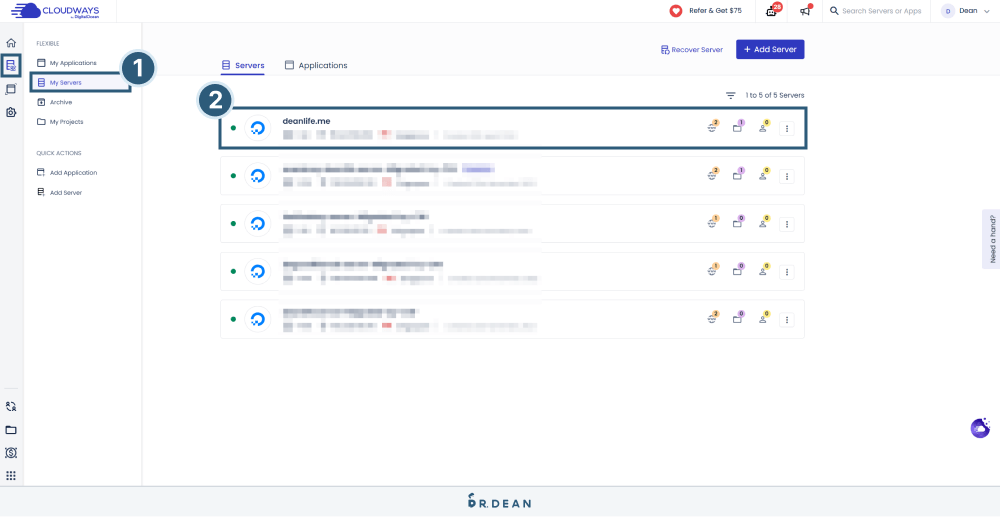Open the server transfer icon in left rail
Image resolution: width=1000 pixels, height=517 pixels.
pos(11,406)
